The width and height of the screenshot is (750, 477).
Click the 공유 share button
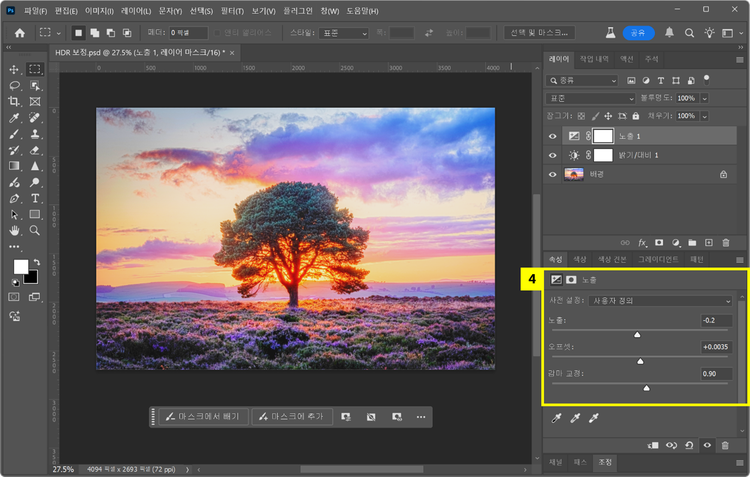coord(636,33)
